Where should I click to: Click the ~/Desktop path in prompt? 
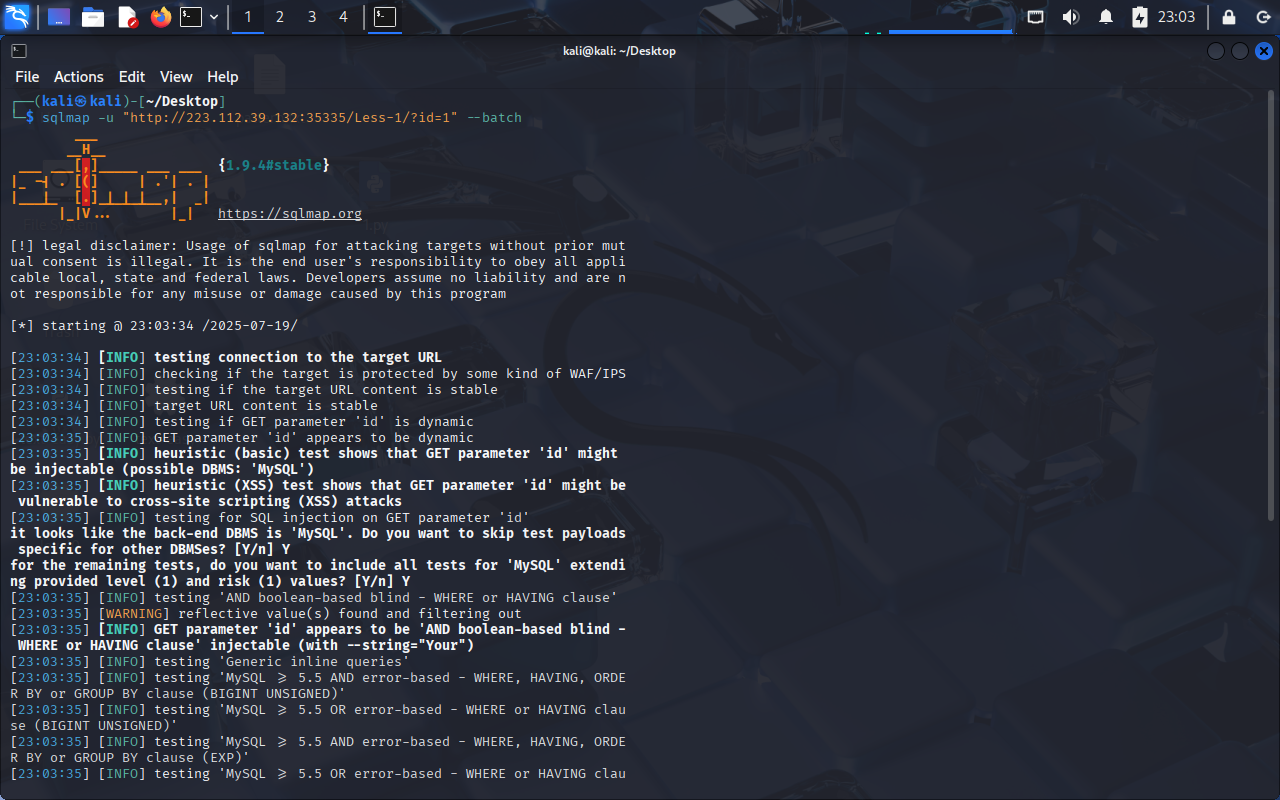pos(183,102)
